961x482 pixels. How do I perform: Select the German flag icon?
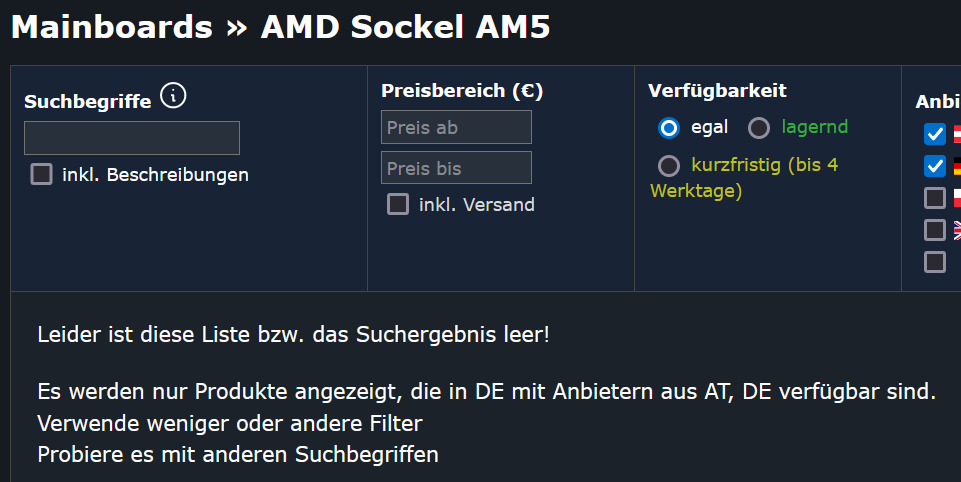tap(957, 166)
